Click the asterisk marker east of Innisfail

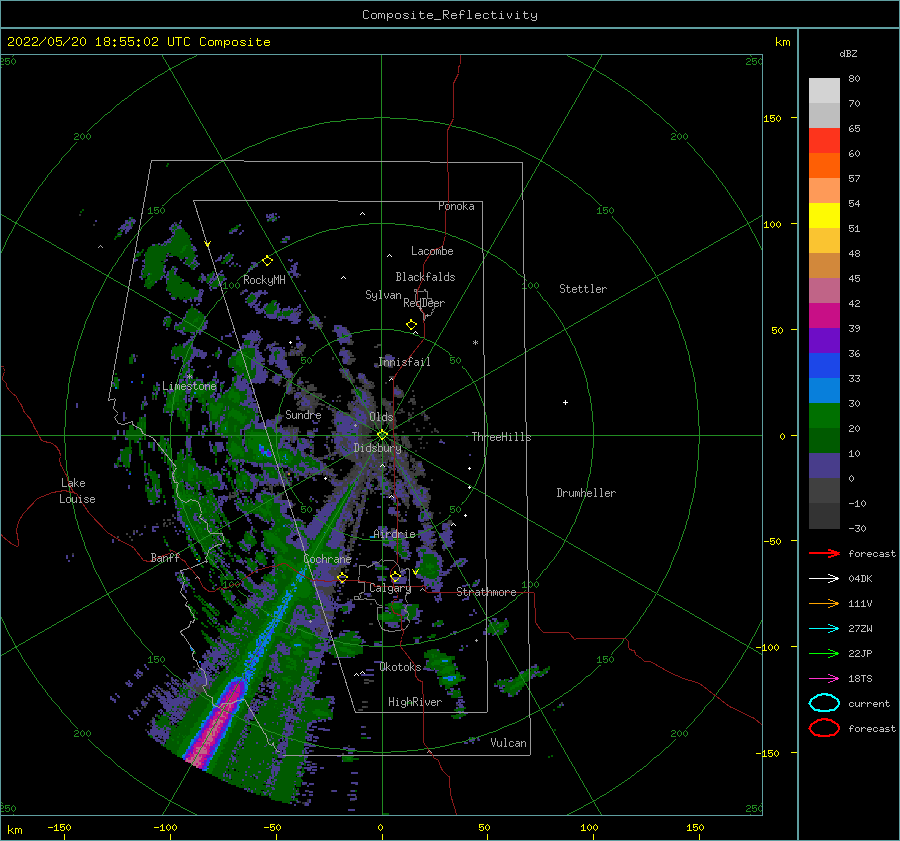(475, 343)
